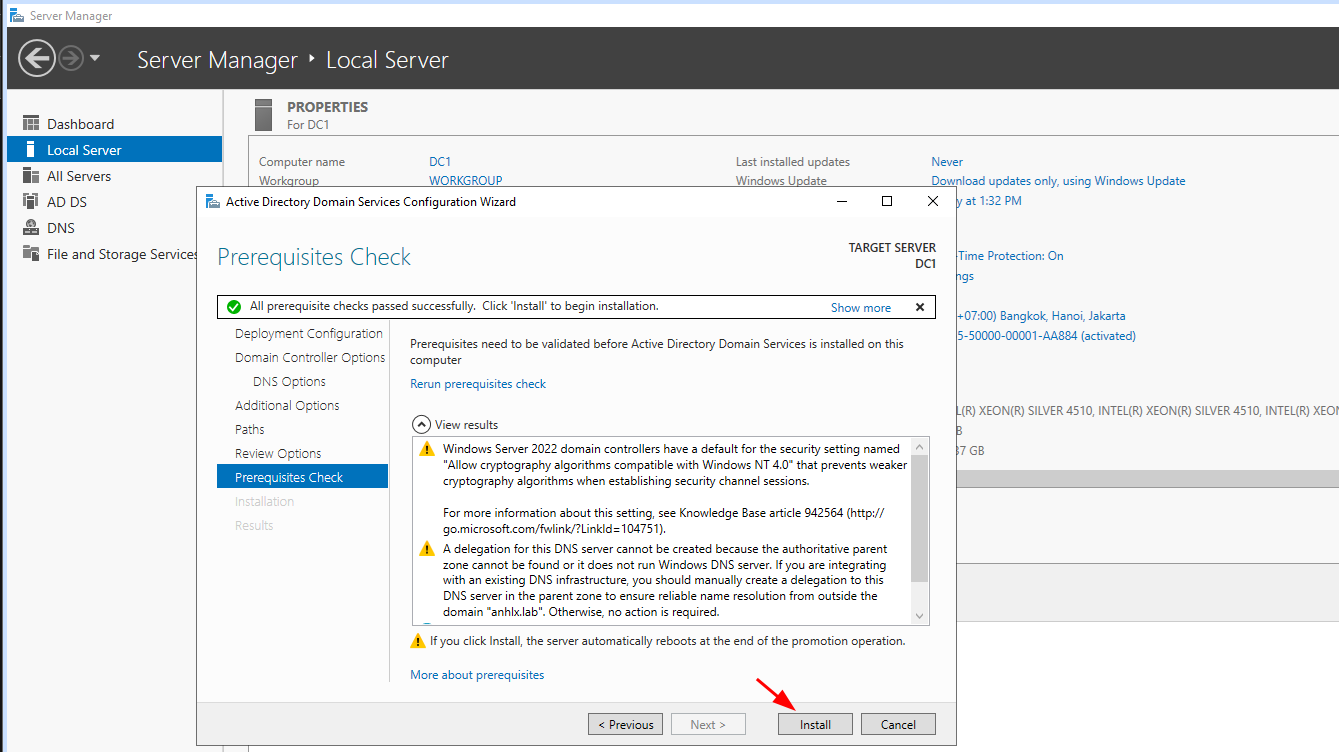Dismiss the prerequisite notification bar
The height and width of the screenshot is (752, 1339).
click(x=919, y=307)
